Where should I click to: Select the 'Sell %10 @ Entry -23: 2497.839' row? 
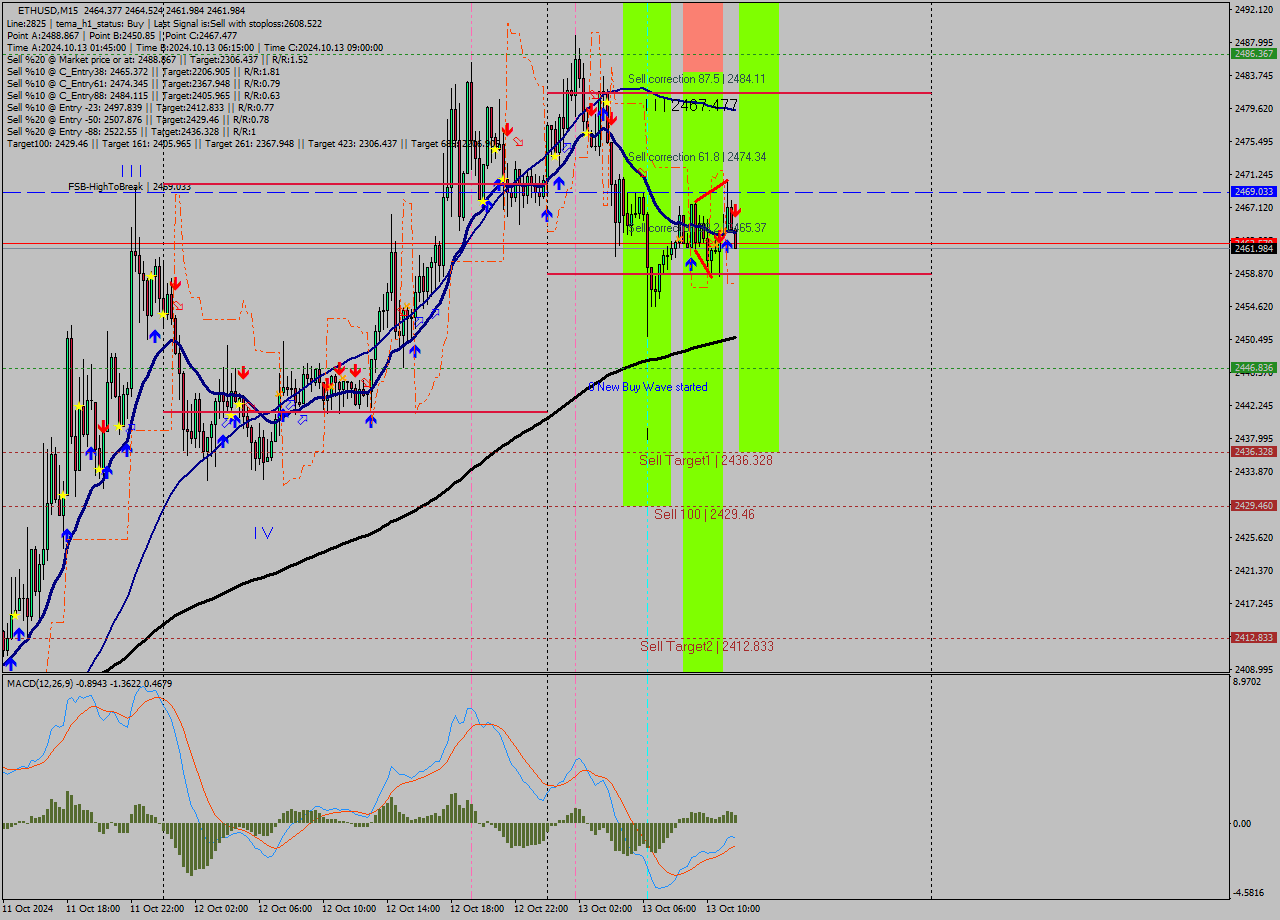pyautogui.click(x=140, y=107)
